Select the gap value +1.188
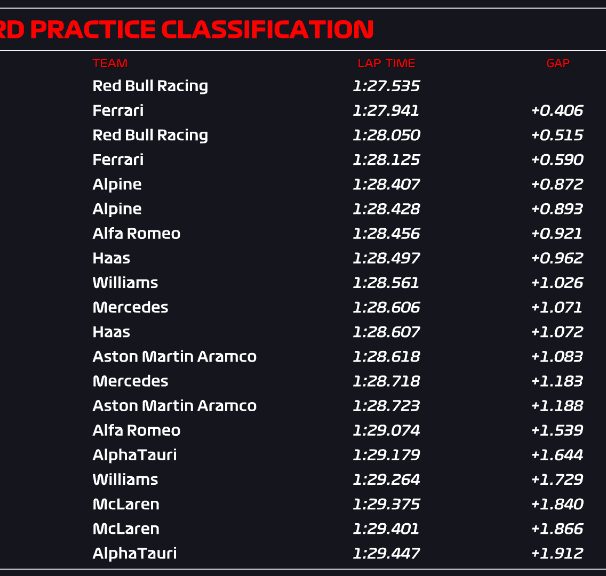 [557, 406]
